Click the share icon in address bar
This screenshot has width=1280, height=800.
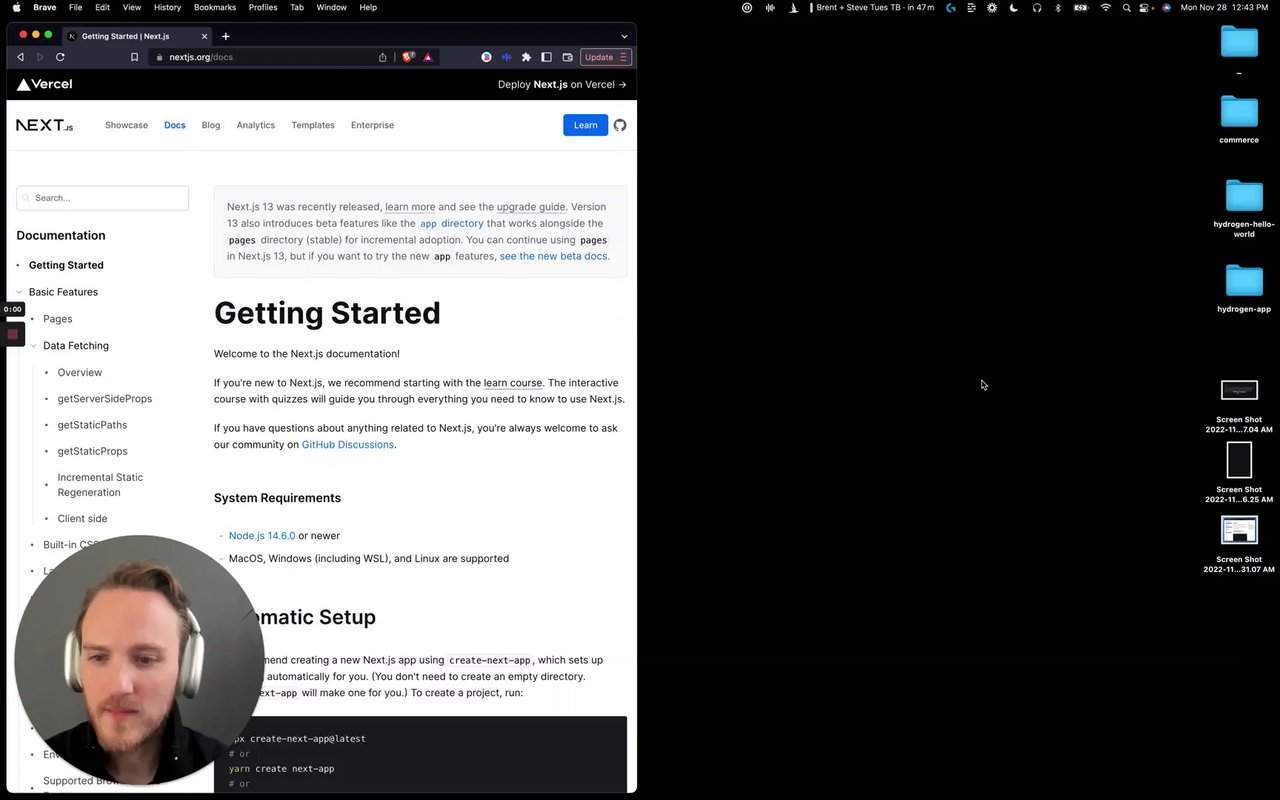click(x=382, y=57)
